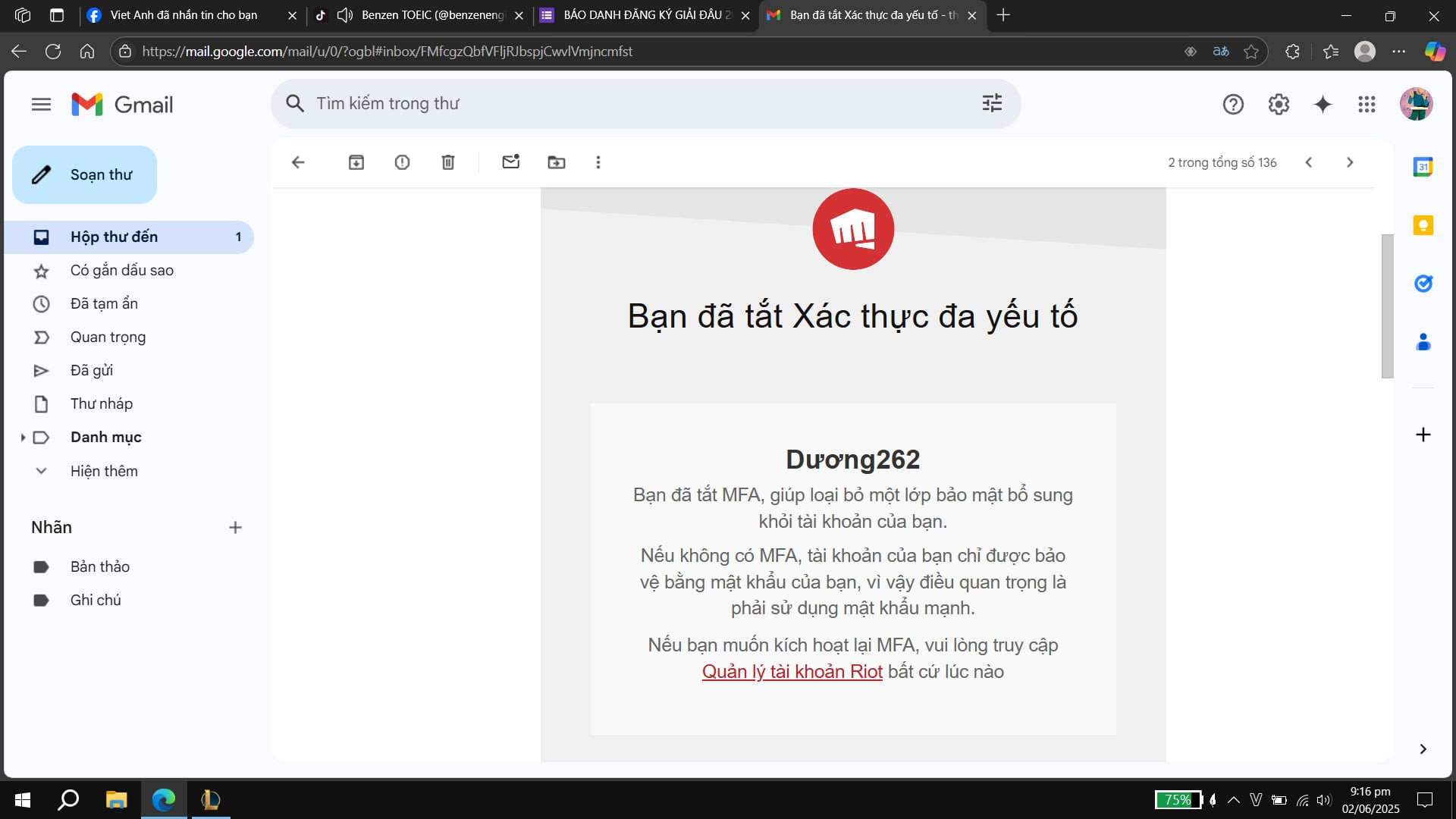Click the Quản lý tài khoản Riot link

coord(792,671)
